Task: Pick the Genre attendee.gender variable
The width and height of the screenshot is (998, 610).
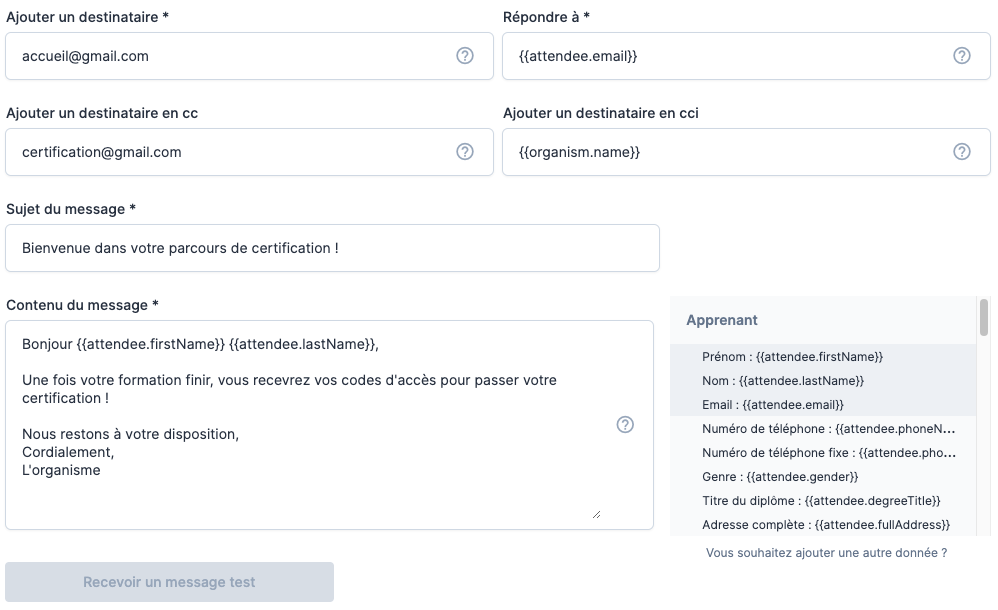Action: pos(780,476)
